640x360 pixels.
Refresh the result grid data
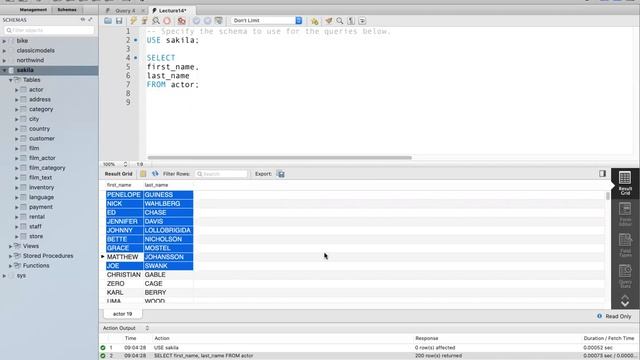(155, 174)
